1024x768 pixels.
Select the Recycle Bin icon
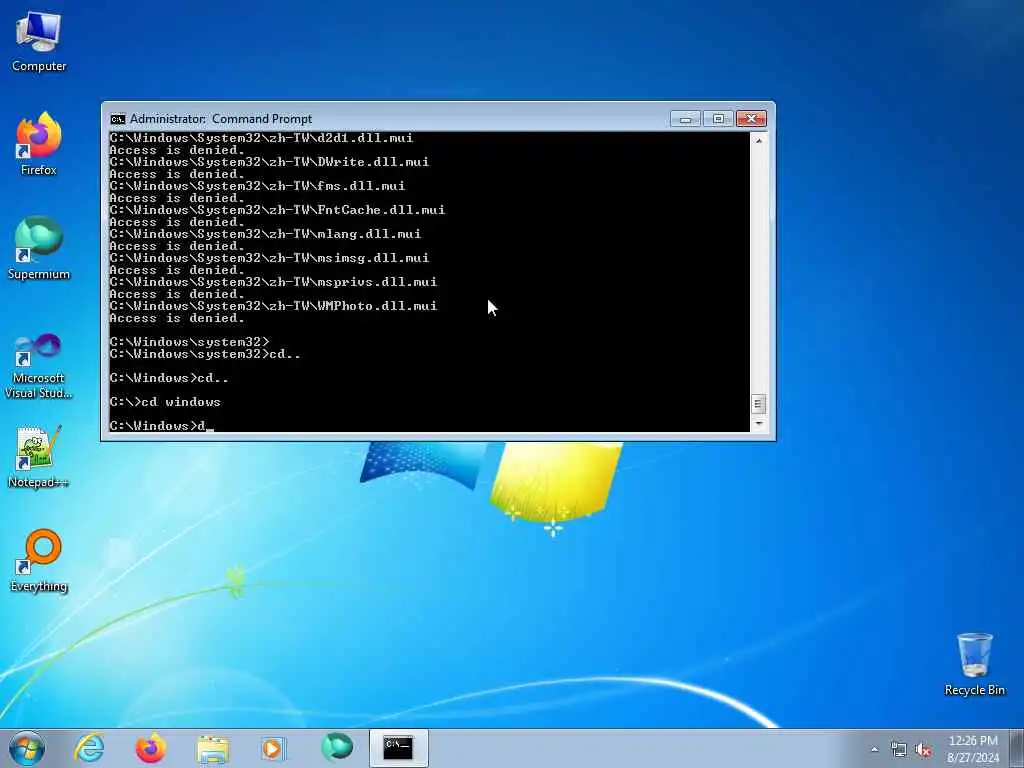[x=974, y=664]
